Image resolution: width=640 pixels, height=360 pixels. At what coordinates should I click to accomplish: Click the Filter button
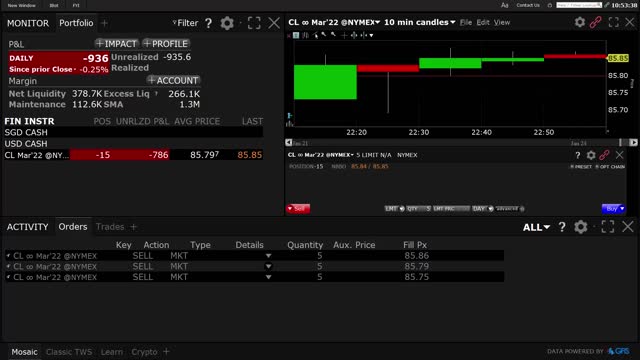coord(185,23)
